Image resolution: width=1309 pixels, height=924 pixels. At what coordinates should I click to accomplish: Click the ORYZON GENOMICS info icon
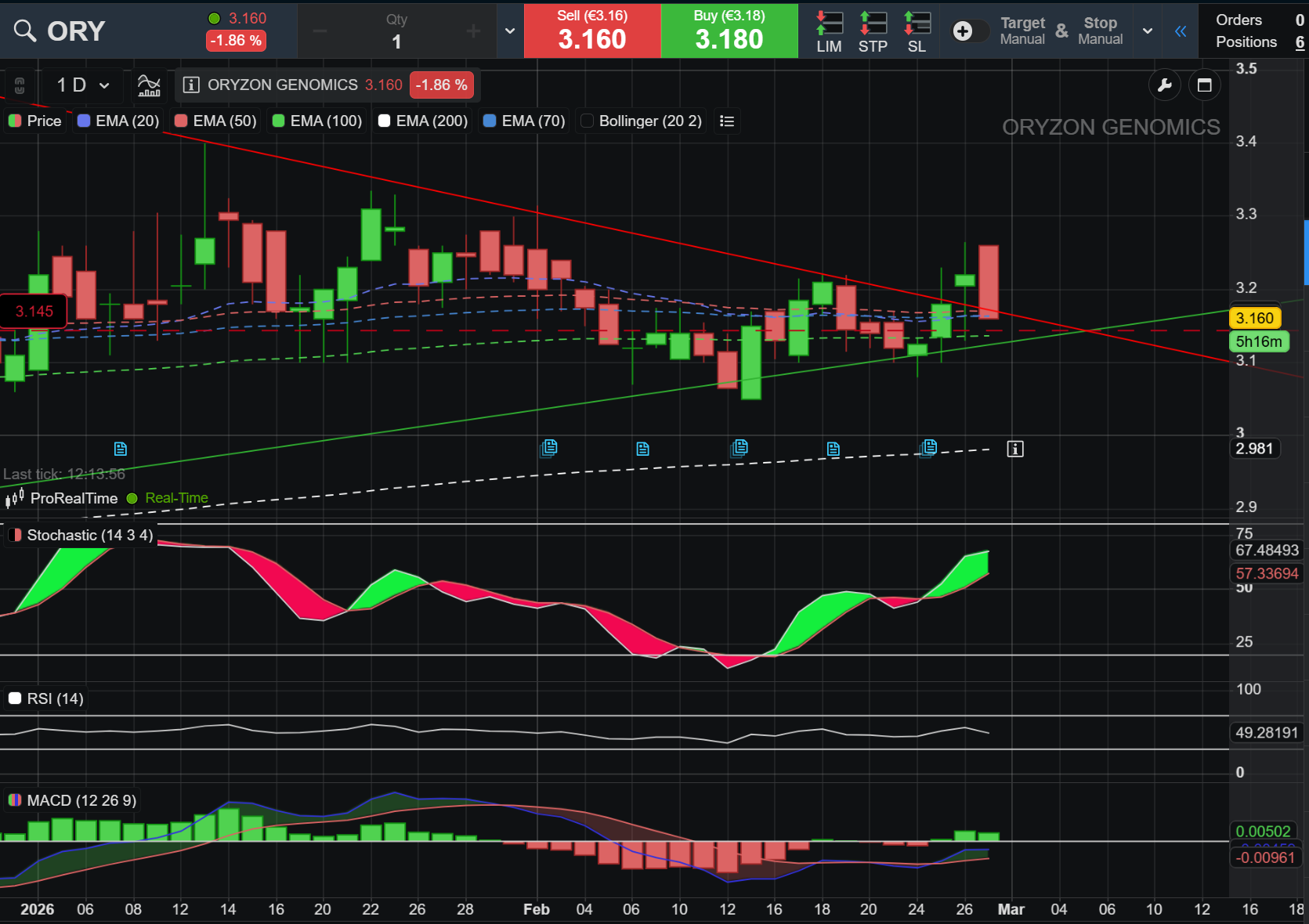[191, 85]
